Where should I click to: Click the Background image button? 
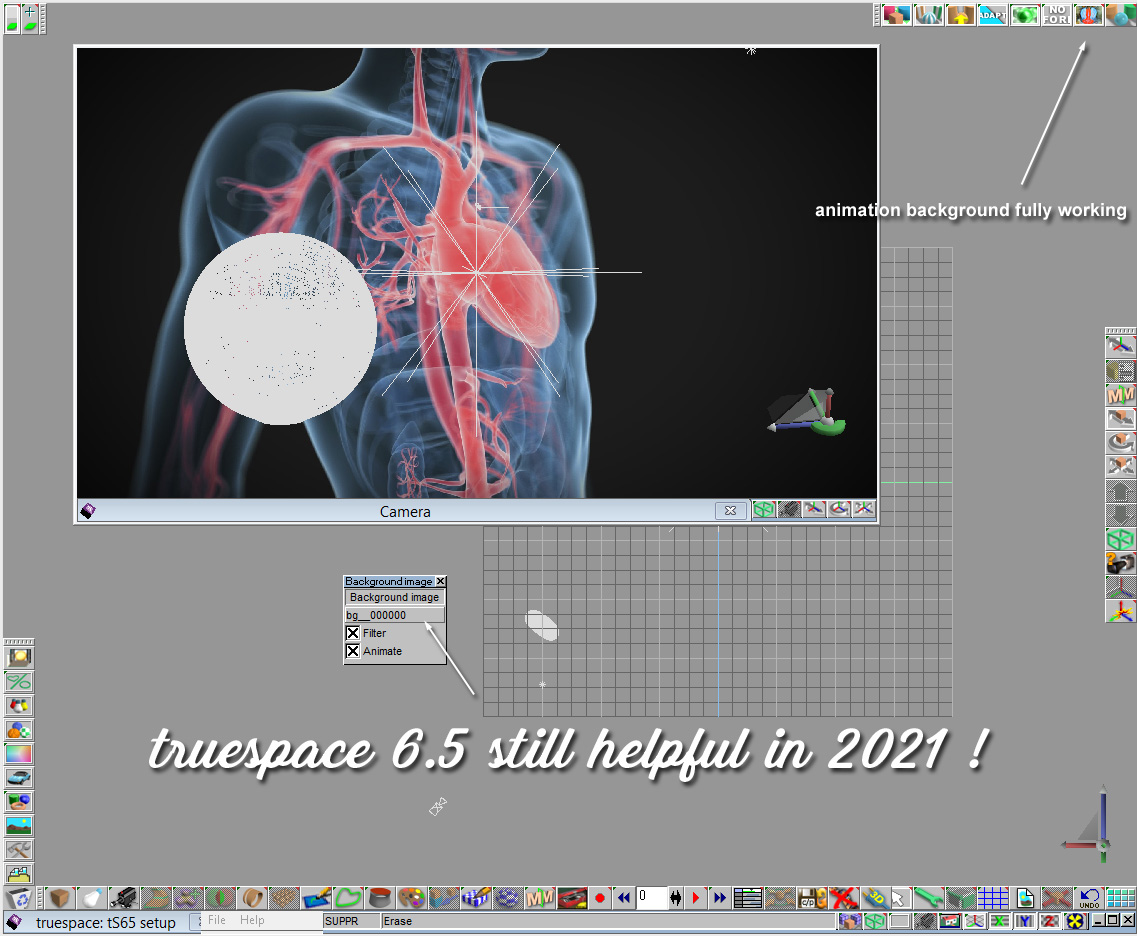[394, 597]
